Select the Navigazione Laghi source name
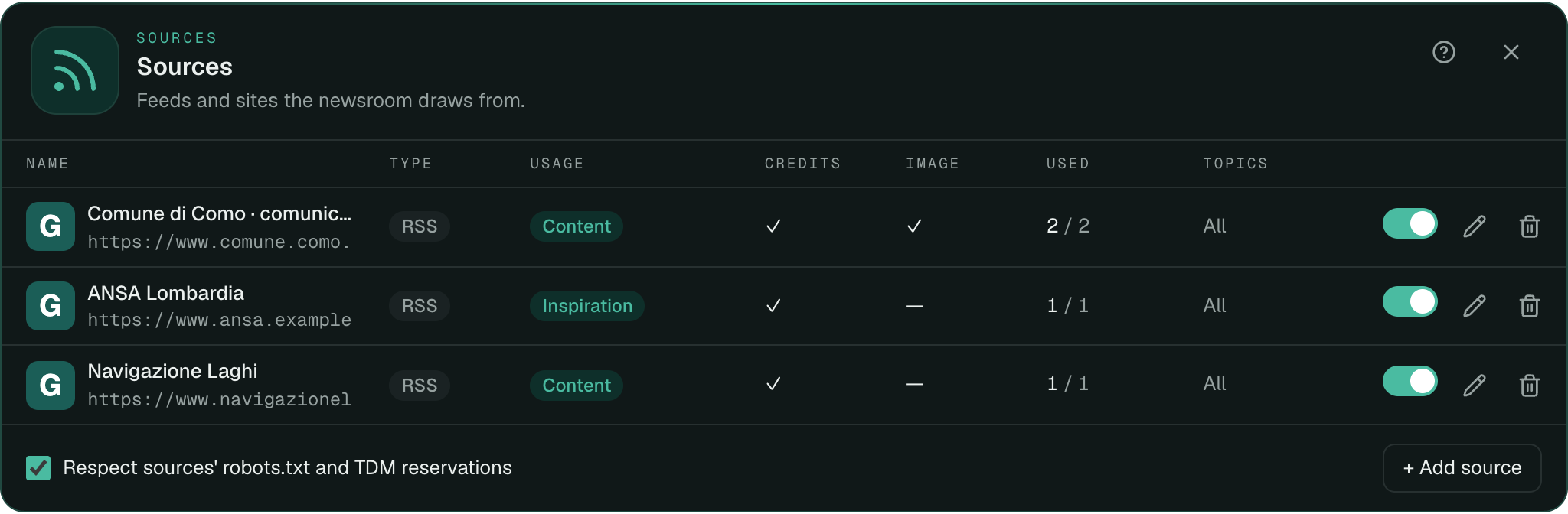 tap(172, 371)
